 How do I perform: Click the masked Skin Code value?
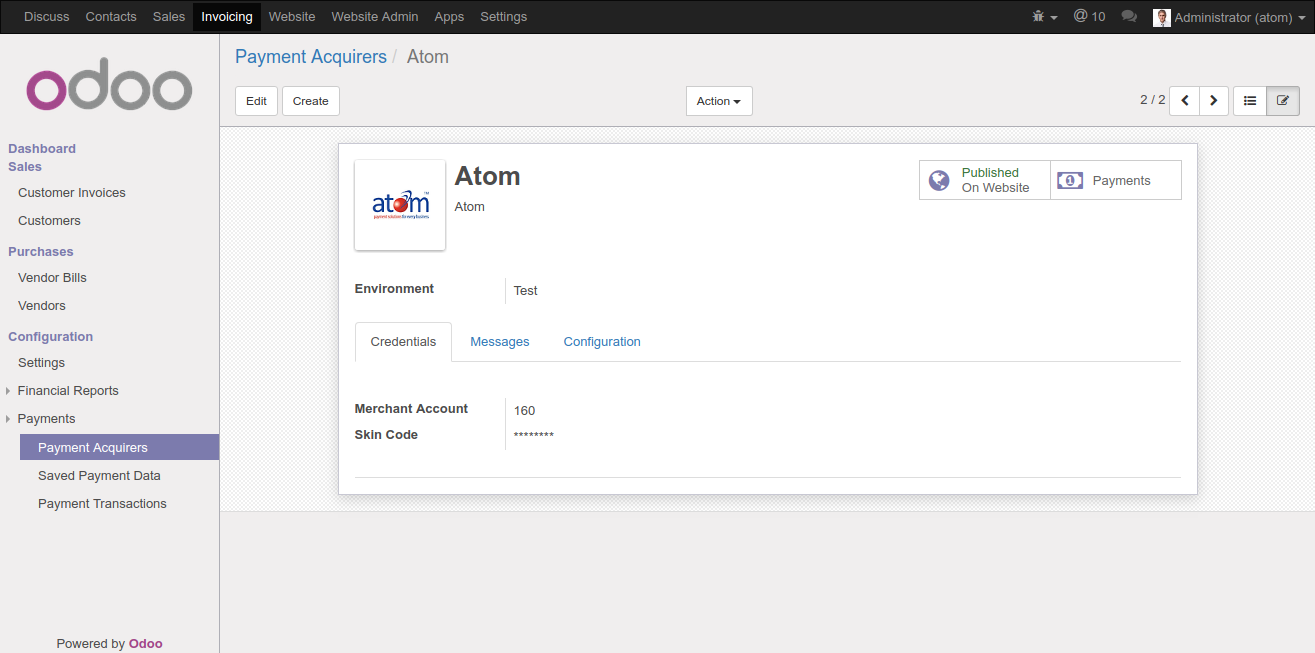(x=534, y=436)
